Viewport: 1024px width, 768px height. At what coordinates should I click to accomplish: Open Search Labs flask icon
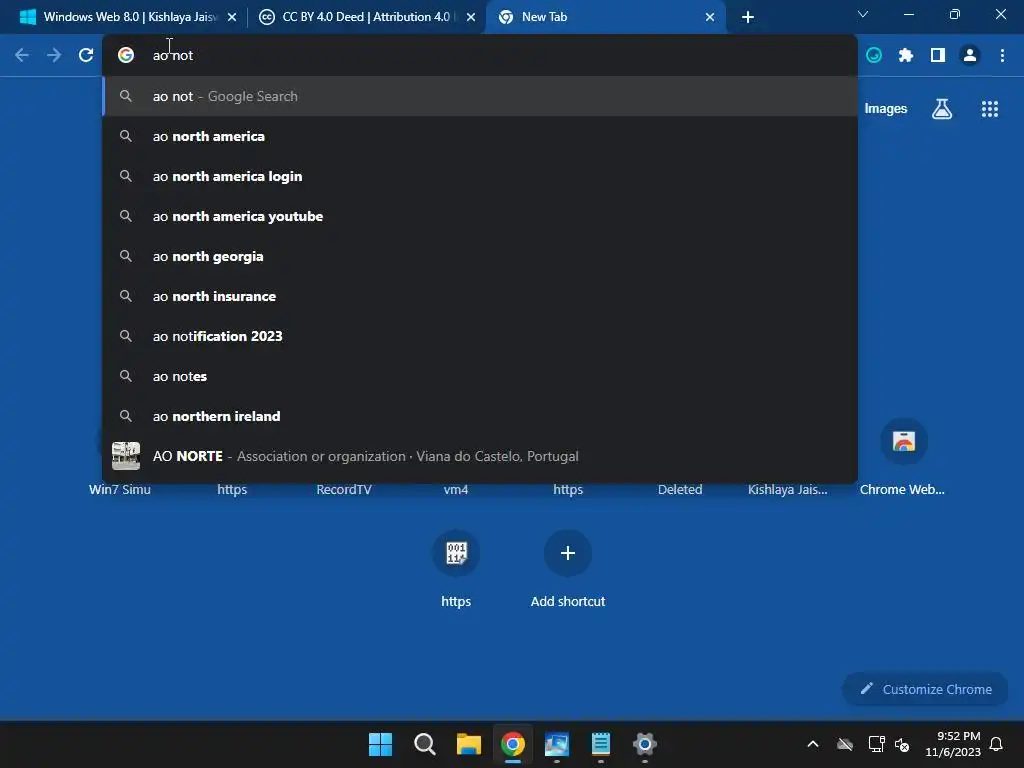[x=942, y=109]
